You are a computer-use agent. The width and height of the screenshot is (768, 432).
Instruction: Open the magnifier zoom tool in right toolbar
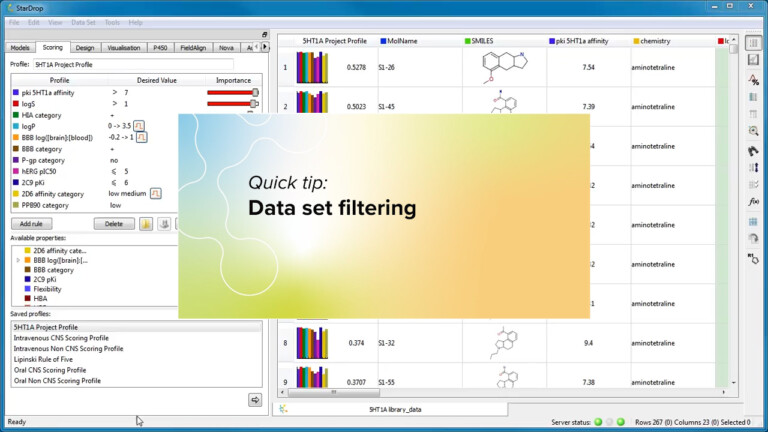pyautogui.click(x=753, y=131)
